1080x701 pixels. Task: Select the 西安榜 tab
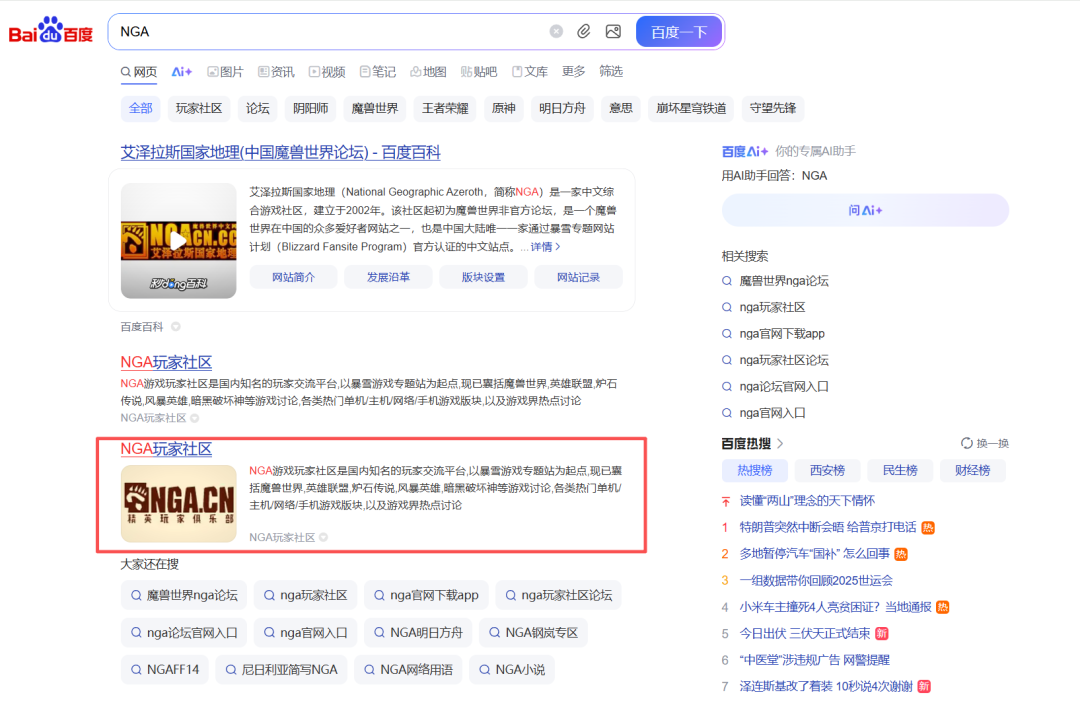[x=827, y=470]
